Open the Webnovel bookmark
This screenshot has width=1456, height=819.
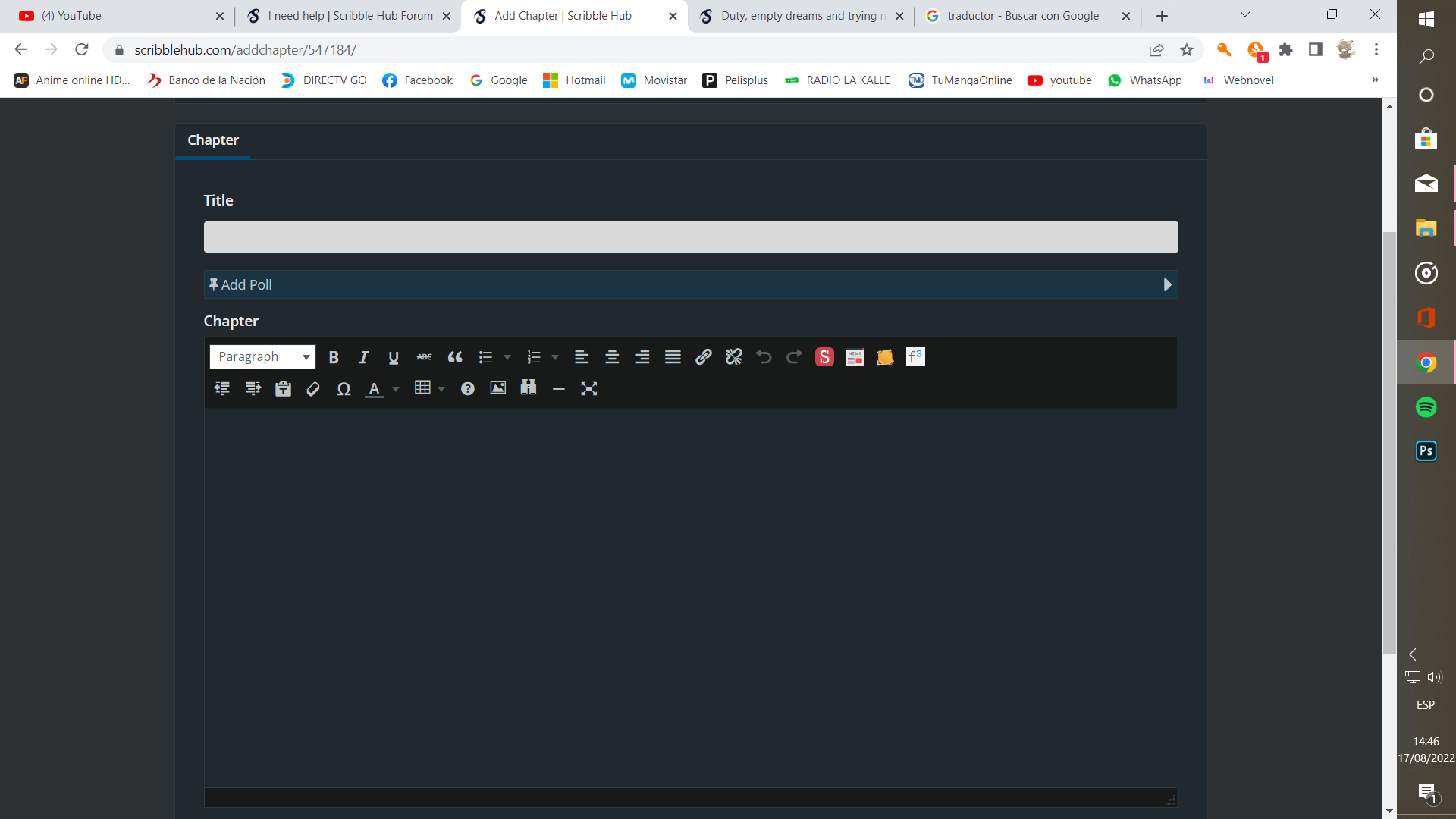(1246, 80)
